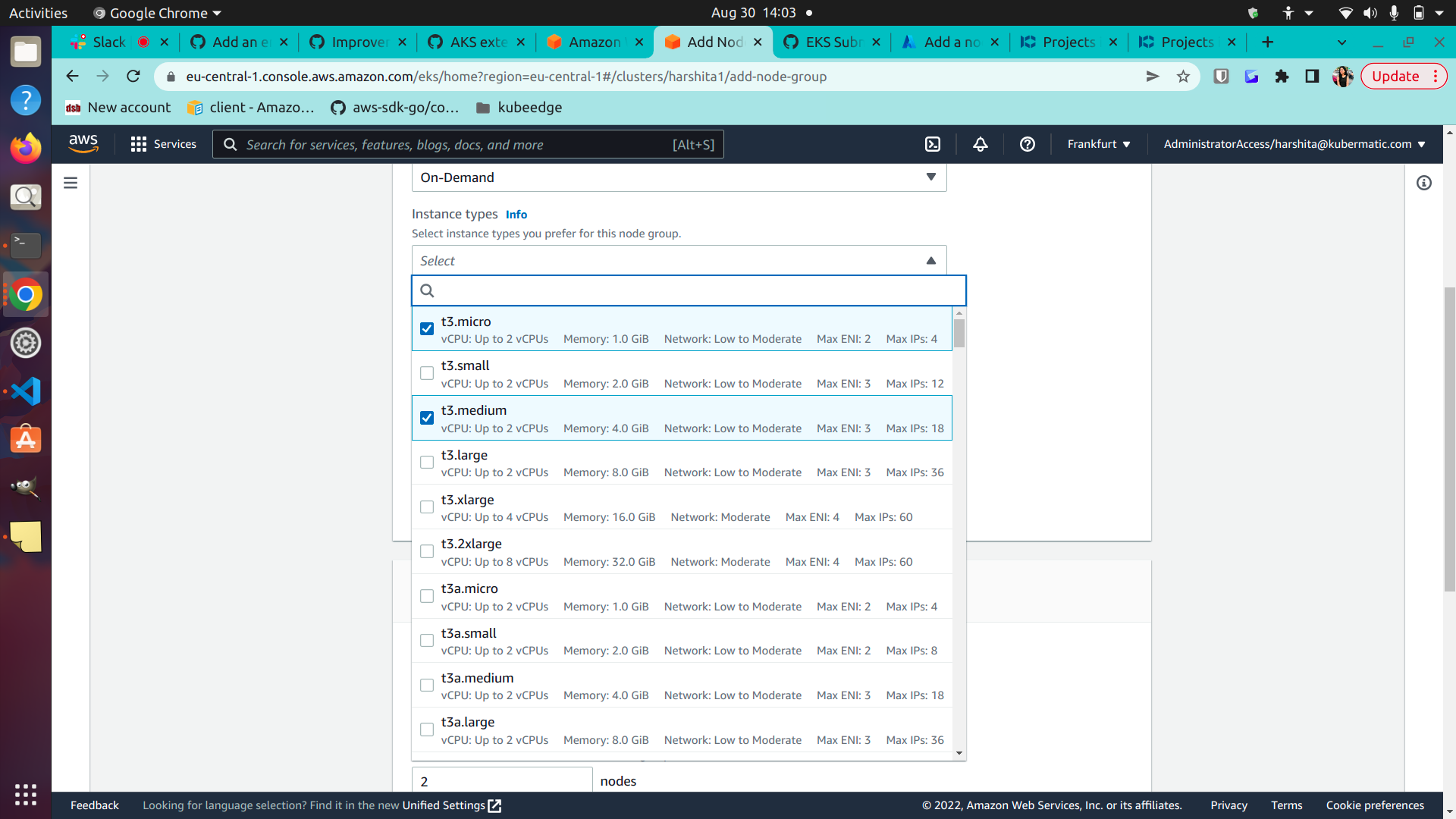Screen dimensions: 1456x819
Task: Uncheck the t3.micro instance type
Action: coord(427,328)
